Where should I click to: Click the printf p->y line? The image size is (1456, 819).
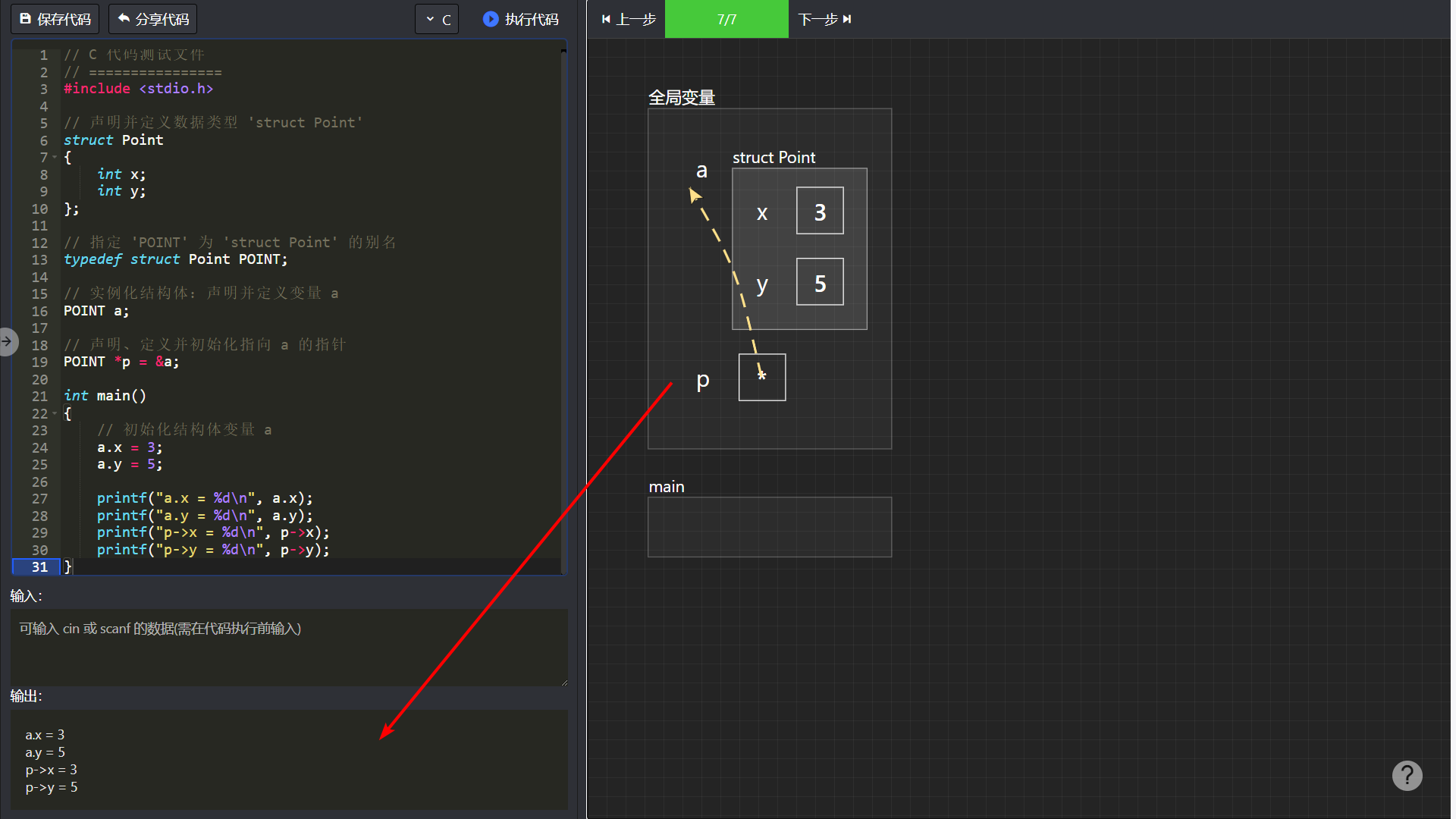pyautogui.click(x=213, y=550)
